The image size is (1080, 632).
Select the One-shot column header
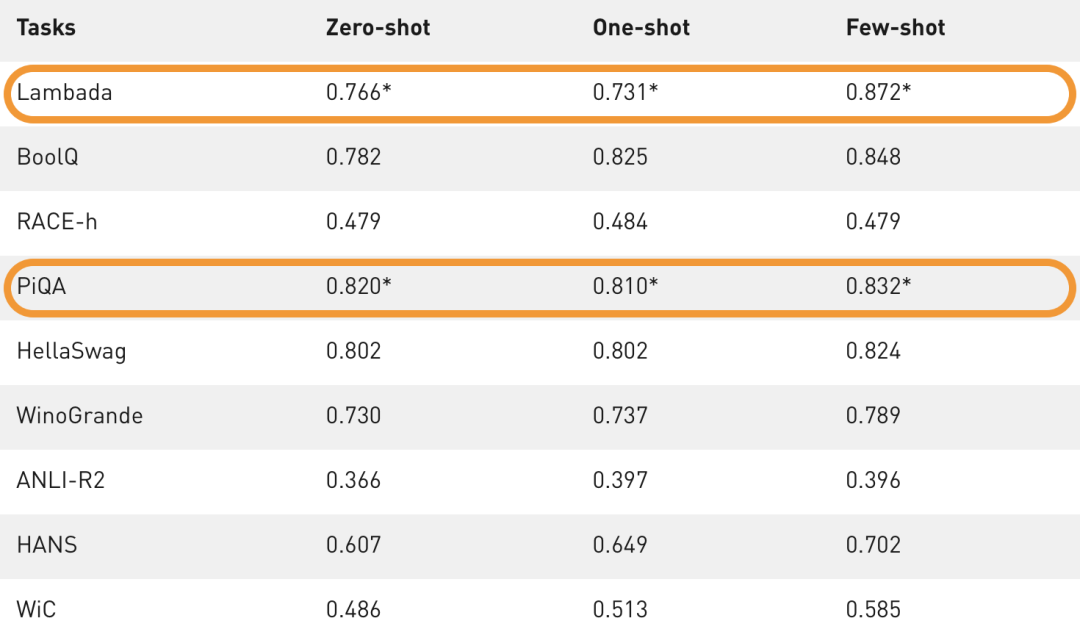coord(640,27)
